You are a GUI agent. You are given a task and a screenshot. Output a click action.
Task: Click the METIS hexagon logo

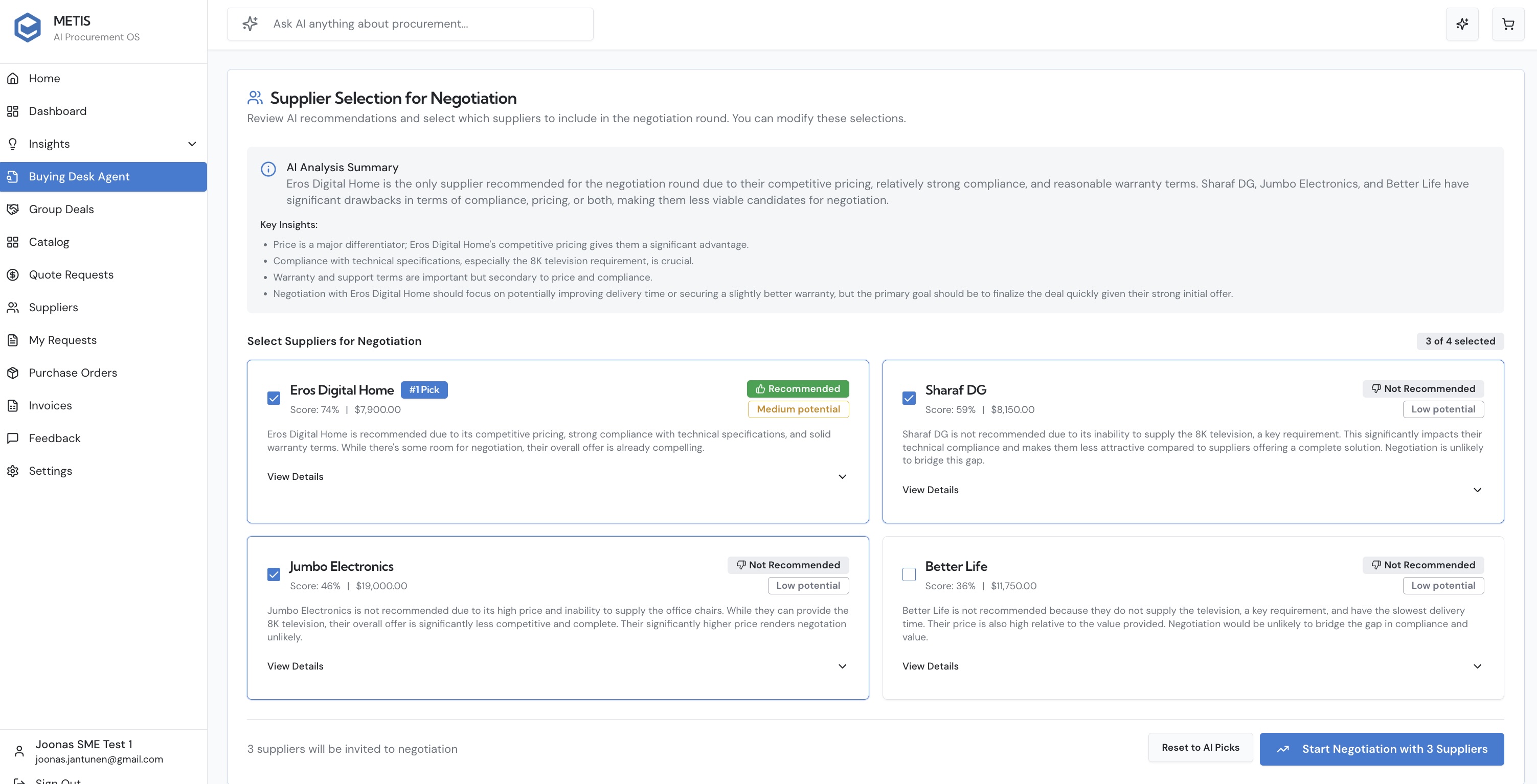(28, 28)
